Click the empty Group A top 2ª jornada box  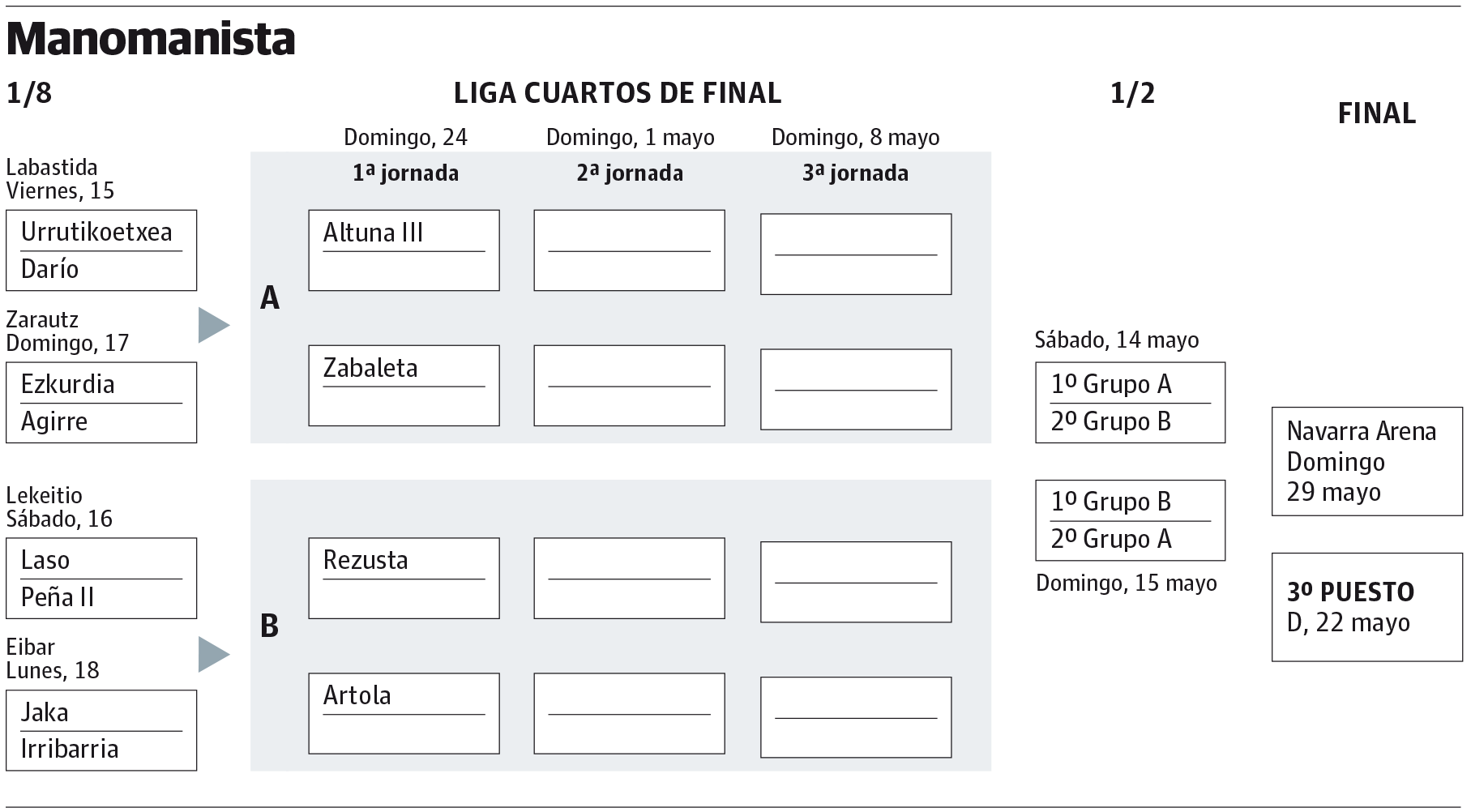coord(629,250)
